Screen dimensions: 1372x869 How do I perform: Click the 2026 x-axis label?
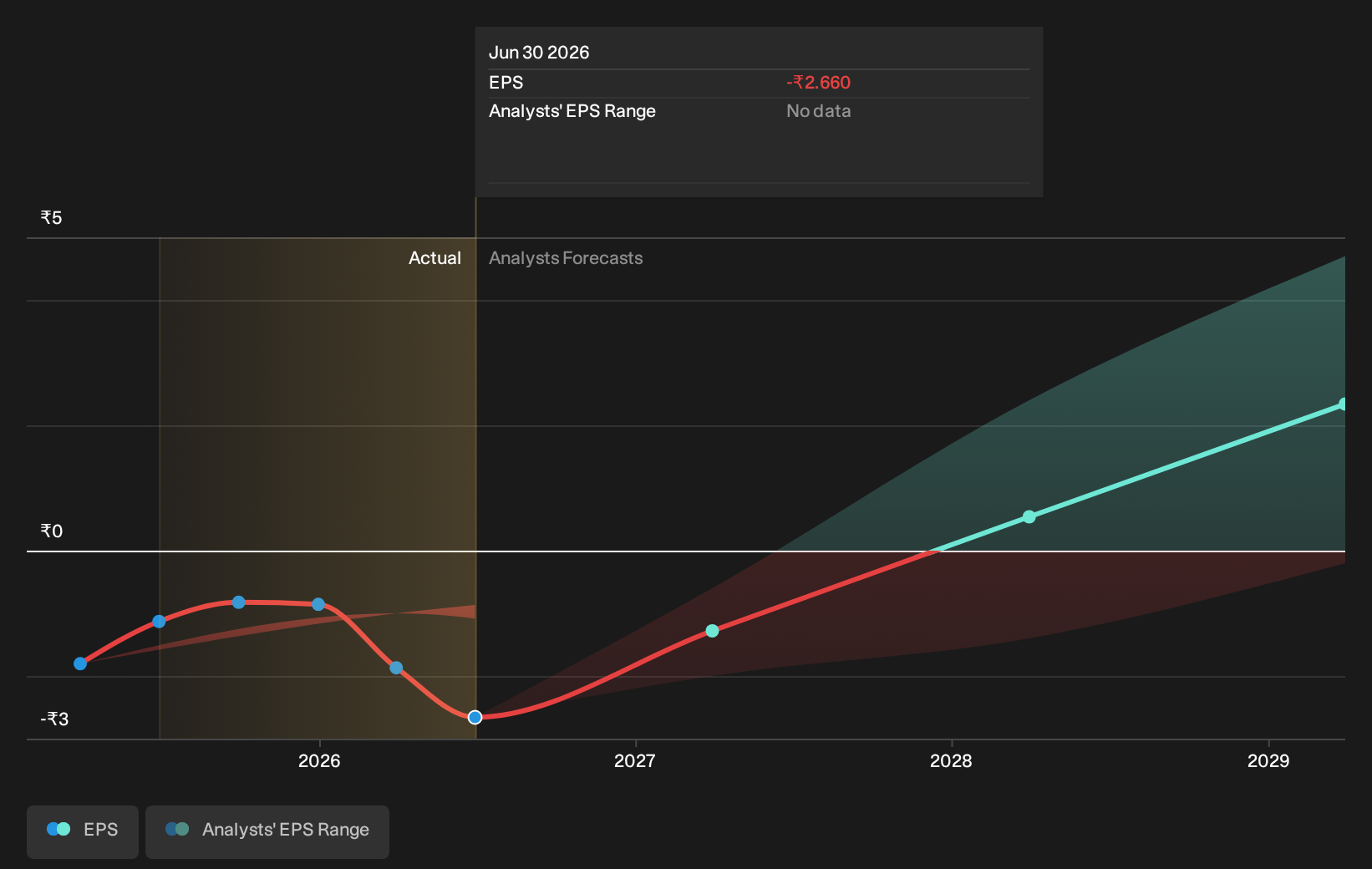tap(319, 760)
